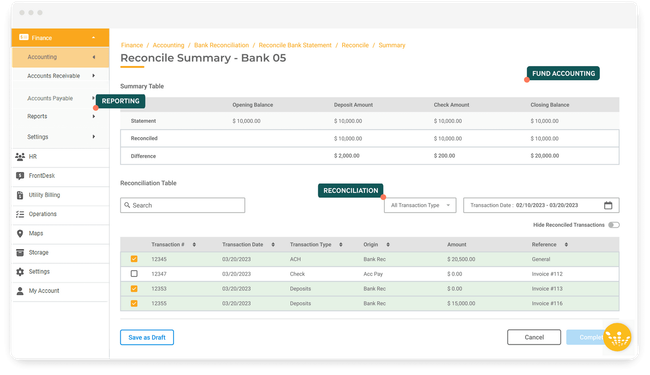650x375 pixels.
Task: Select the $ 20,500.00 amount cell
Action: (461, 259)
